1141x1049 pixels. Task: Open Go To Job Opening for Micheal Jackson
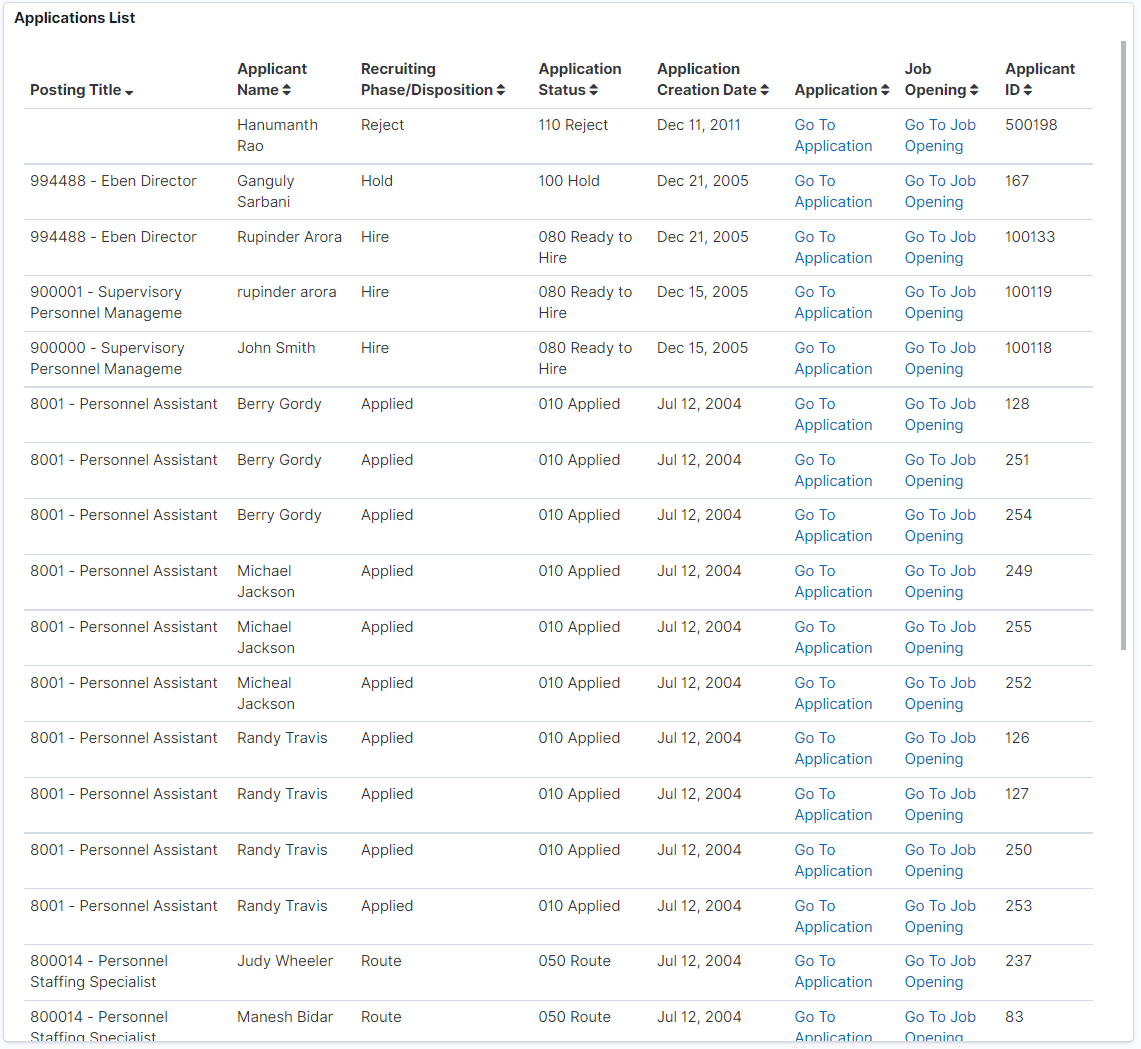coord(940,693)
